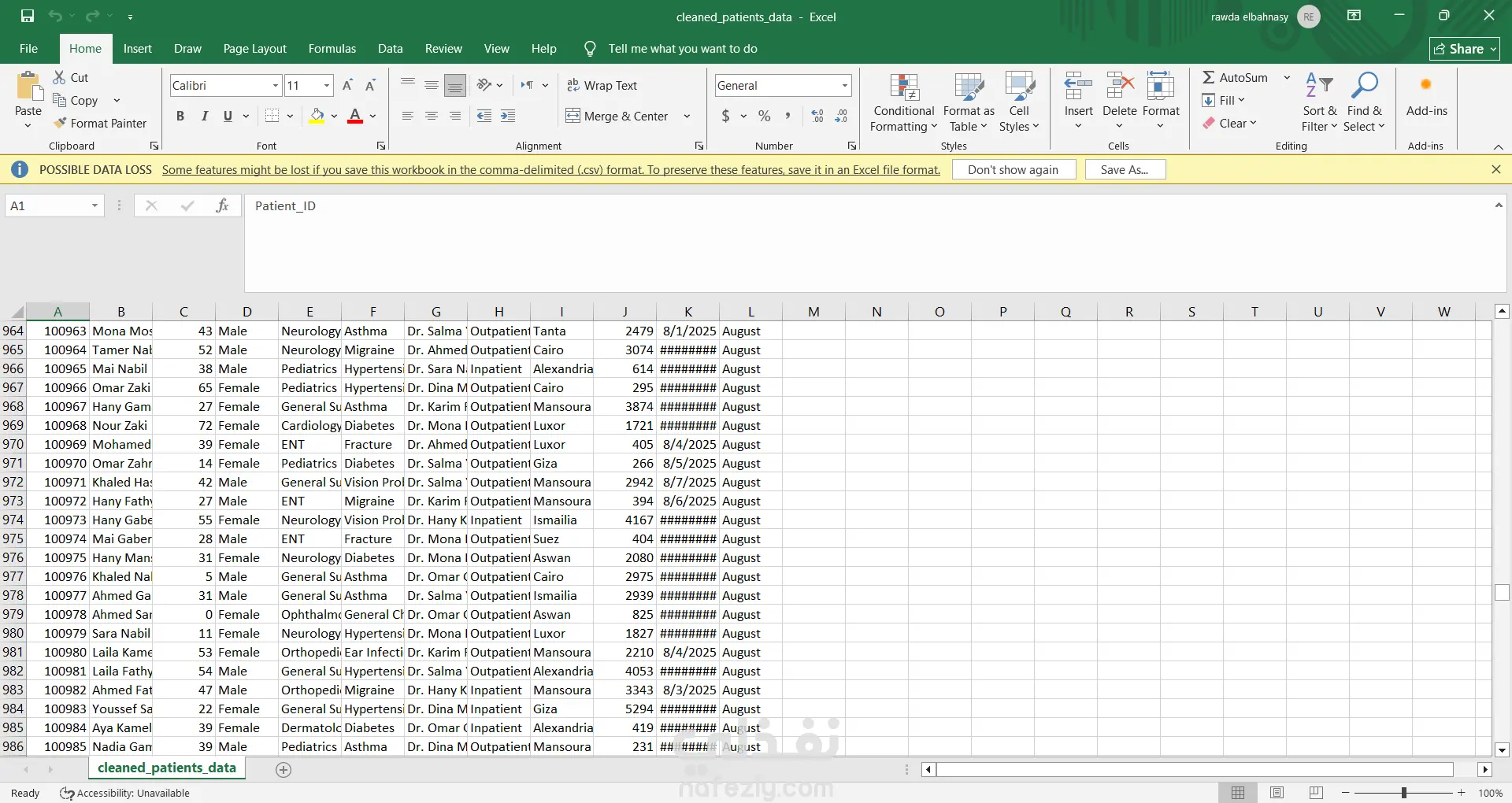Click the Font Color red A button
This screenshot has width=1512, height=803.
[355, 116]
